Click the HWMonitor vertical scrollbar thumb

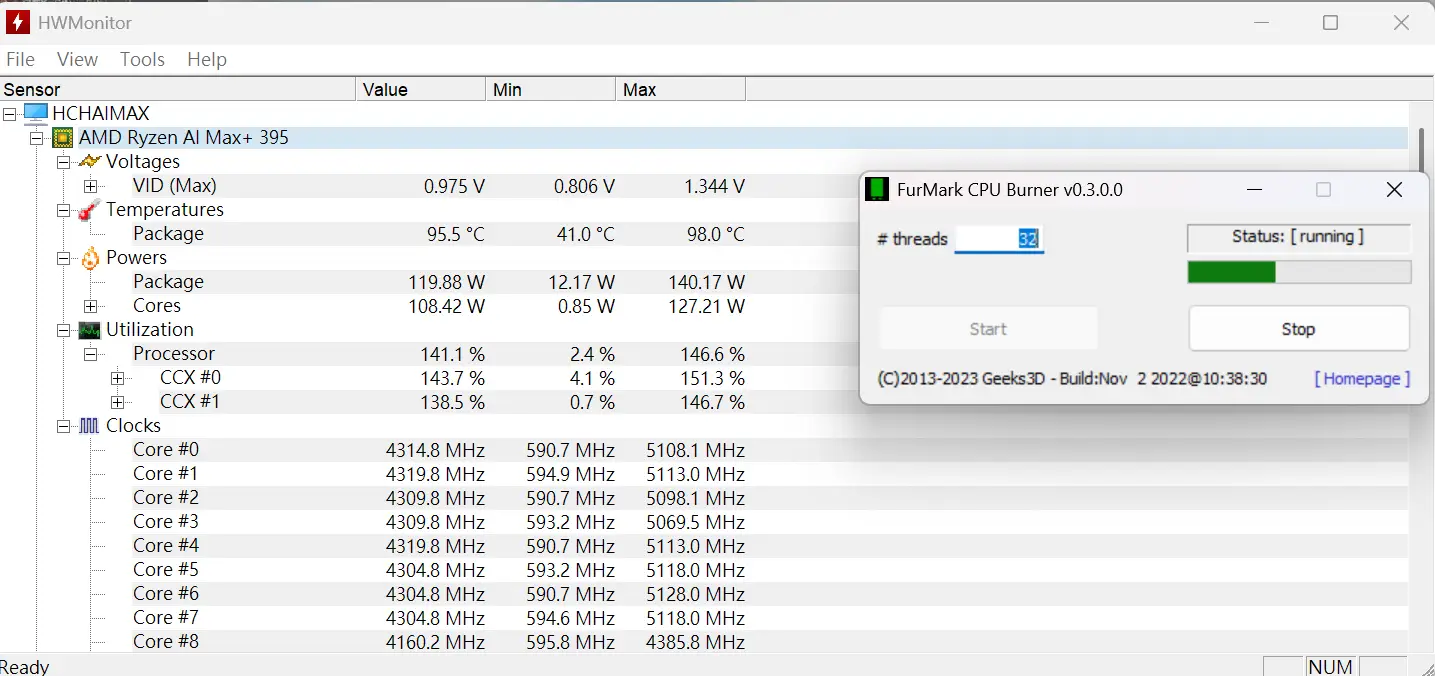click(x=1421, y=150)
